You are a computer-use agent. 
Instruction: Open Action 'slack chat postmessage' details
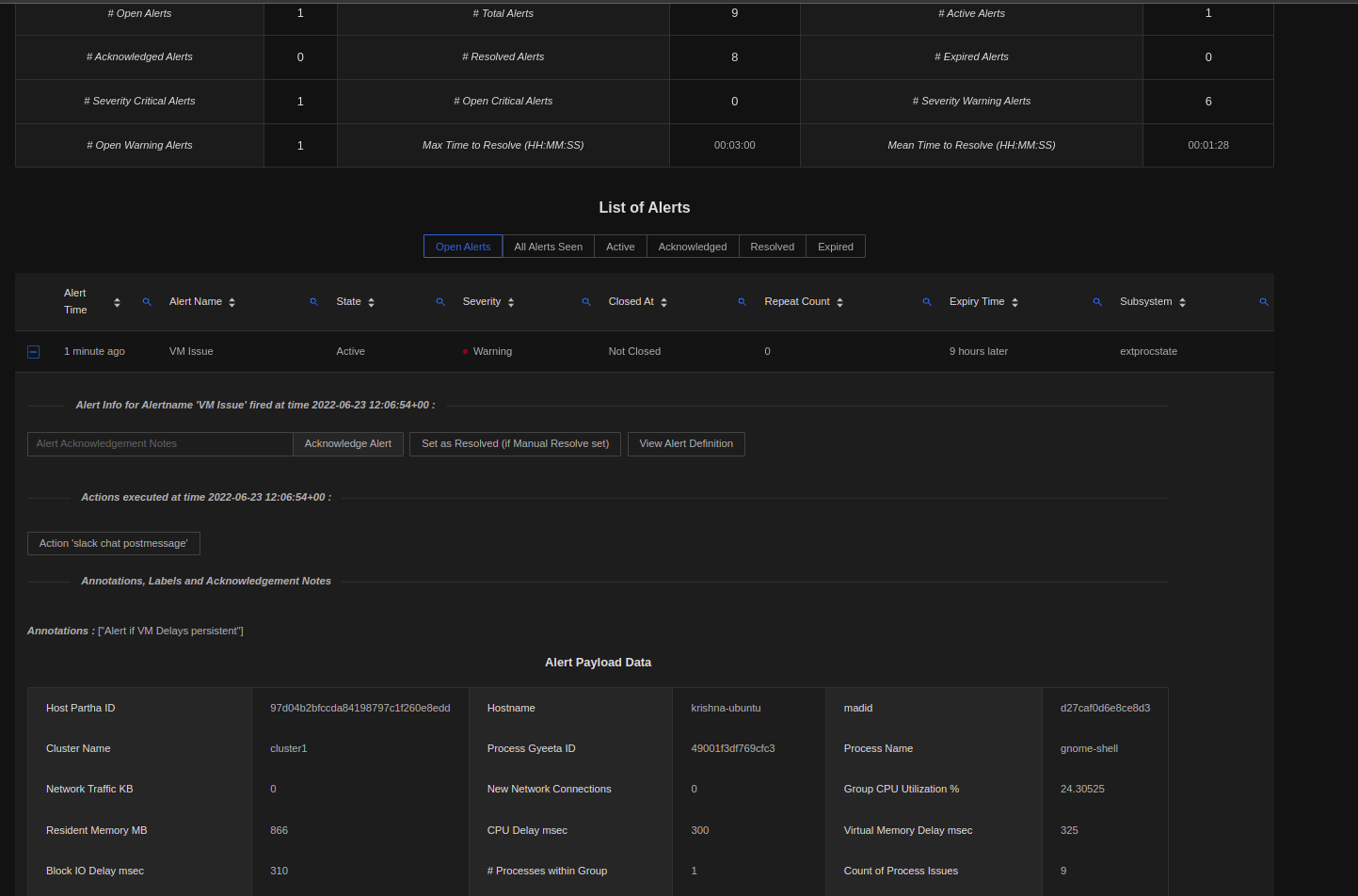[114, 544]
